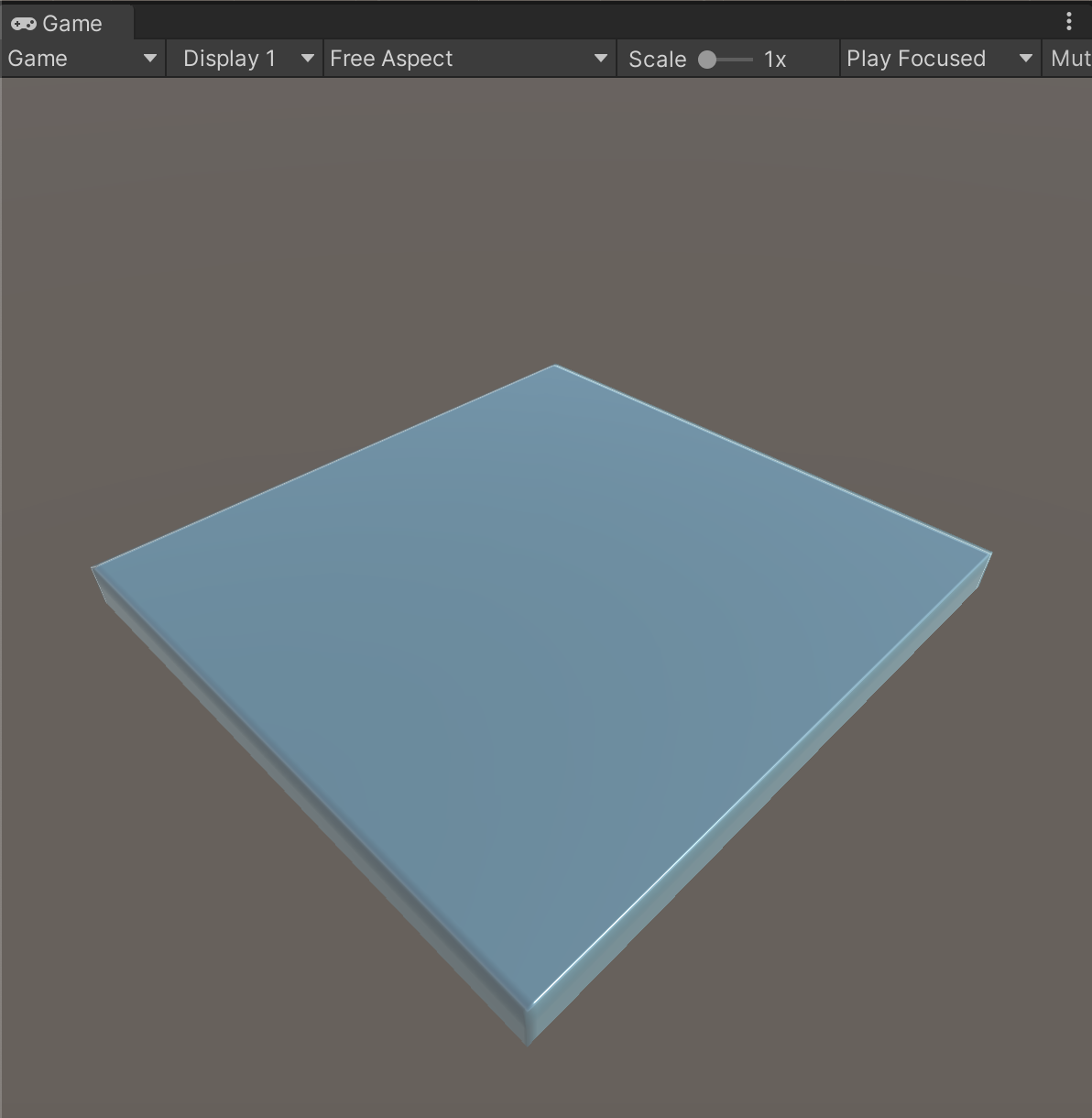Click the Scale slider handle
The width and height of the screenshot is (1092, 1118).
pos(707,60)
